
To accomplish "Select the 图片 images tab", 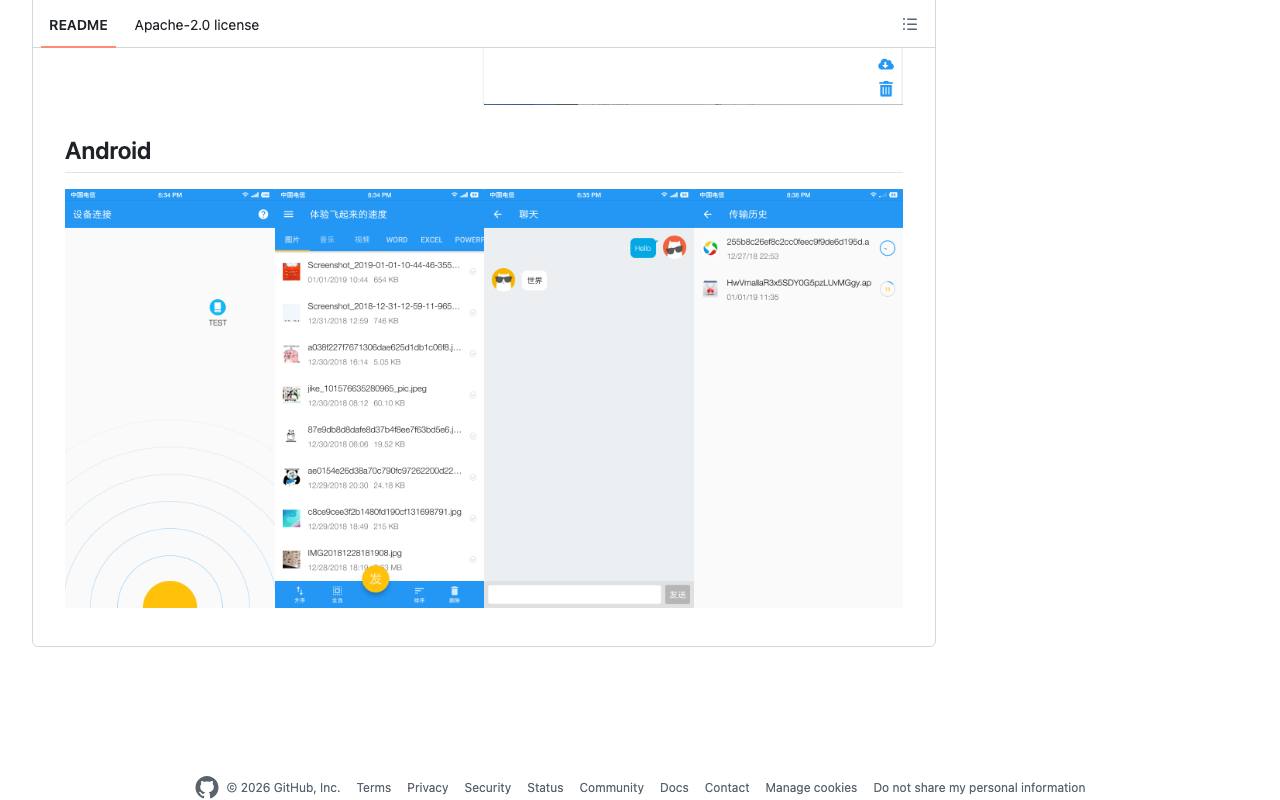I will click(292, 240).
